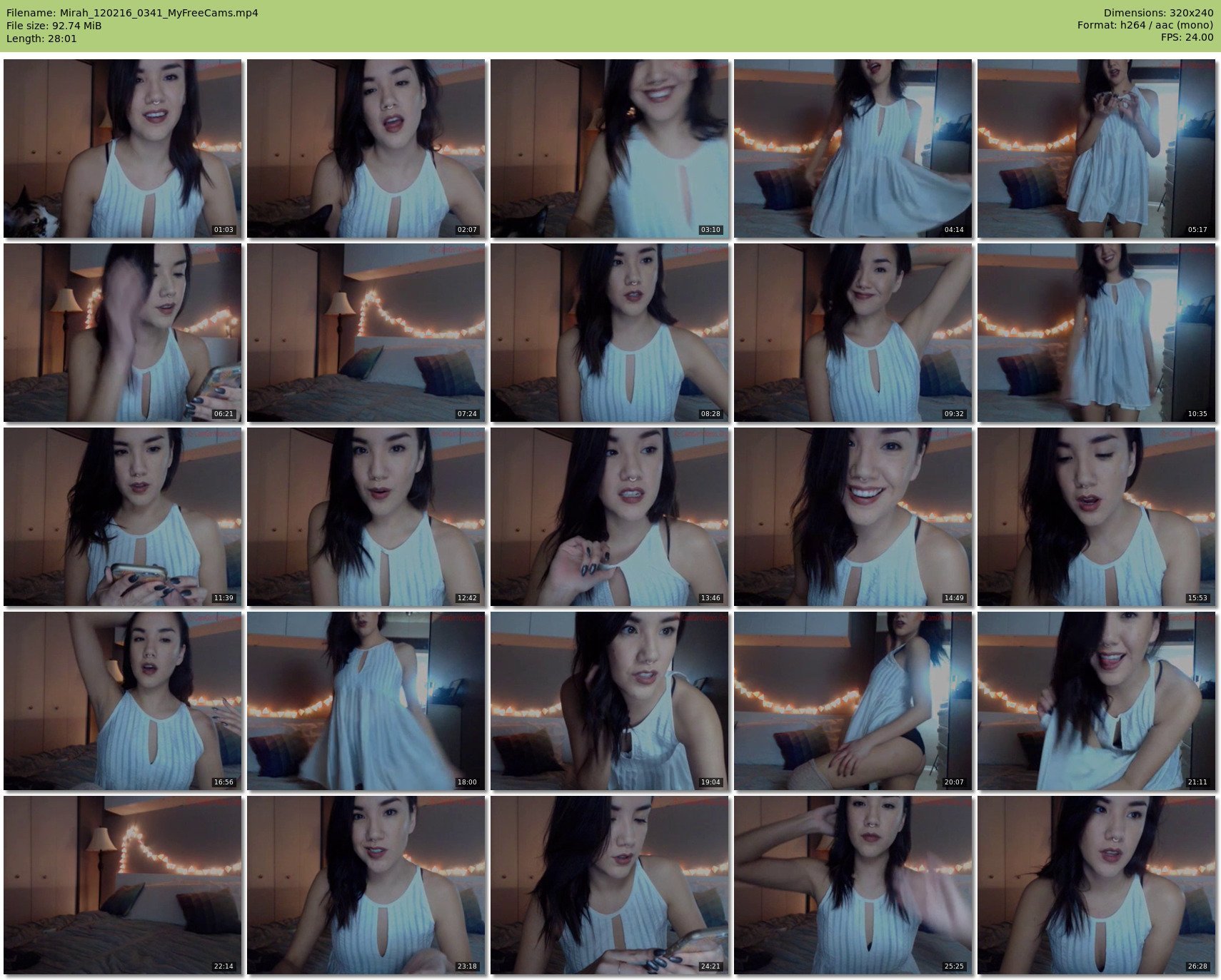
Task: Open the frame marked 14:49
Action: pyautogui.click(x=853, y=517)
